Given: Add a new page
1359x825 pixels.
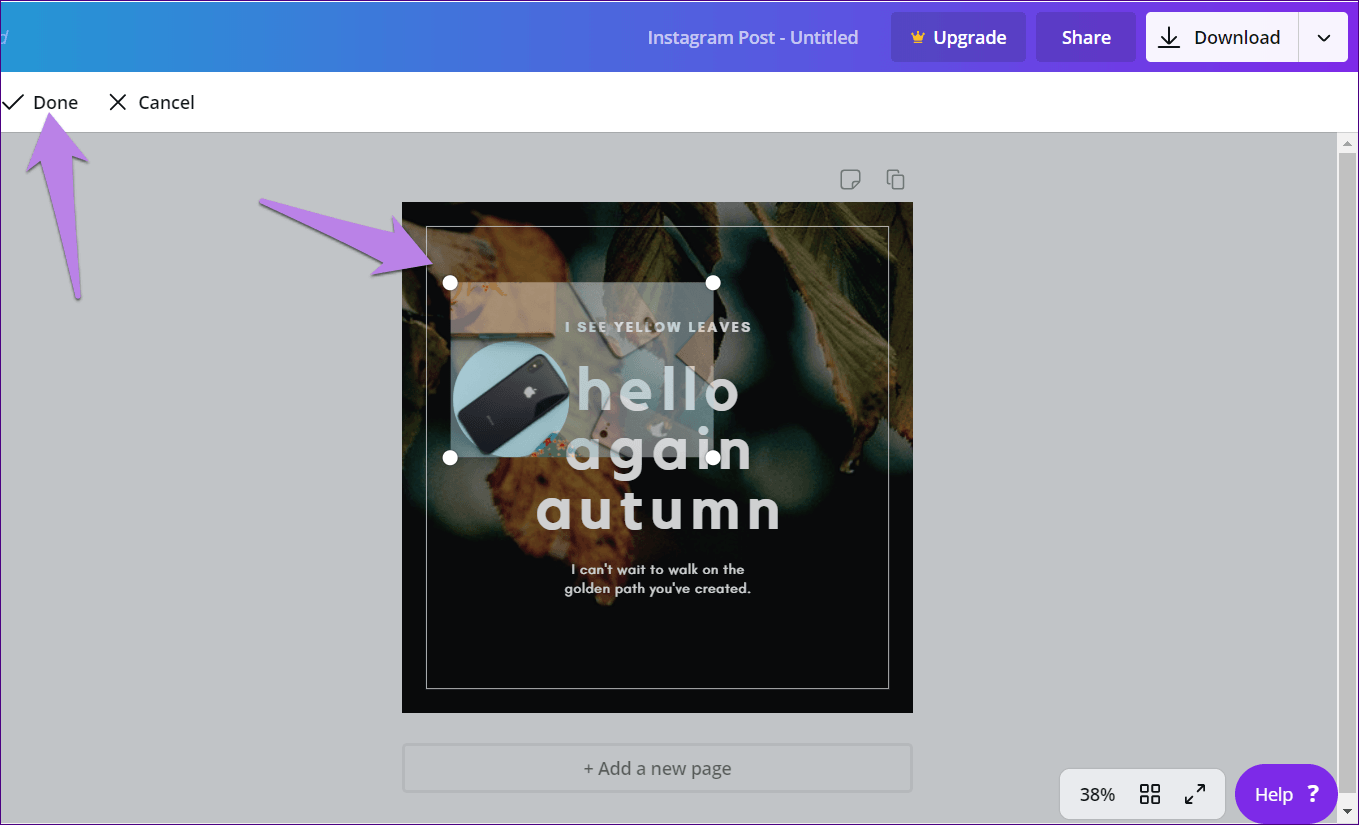Looking at the screenshot, I should [657, 768].
